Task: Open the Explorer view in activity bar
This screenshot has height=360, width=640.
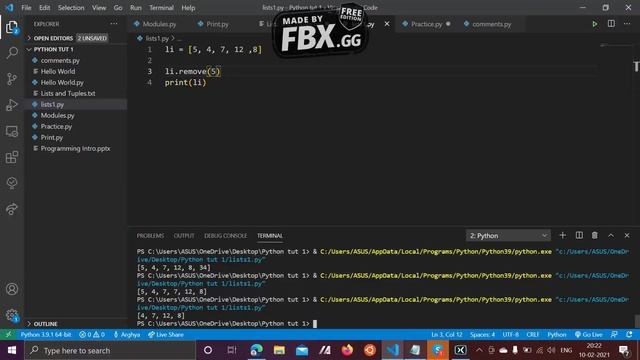Action: (x=11, y=27)
